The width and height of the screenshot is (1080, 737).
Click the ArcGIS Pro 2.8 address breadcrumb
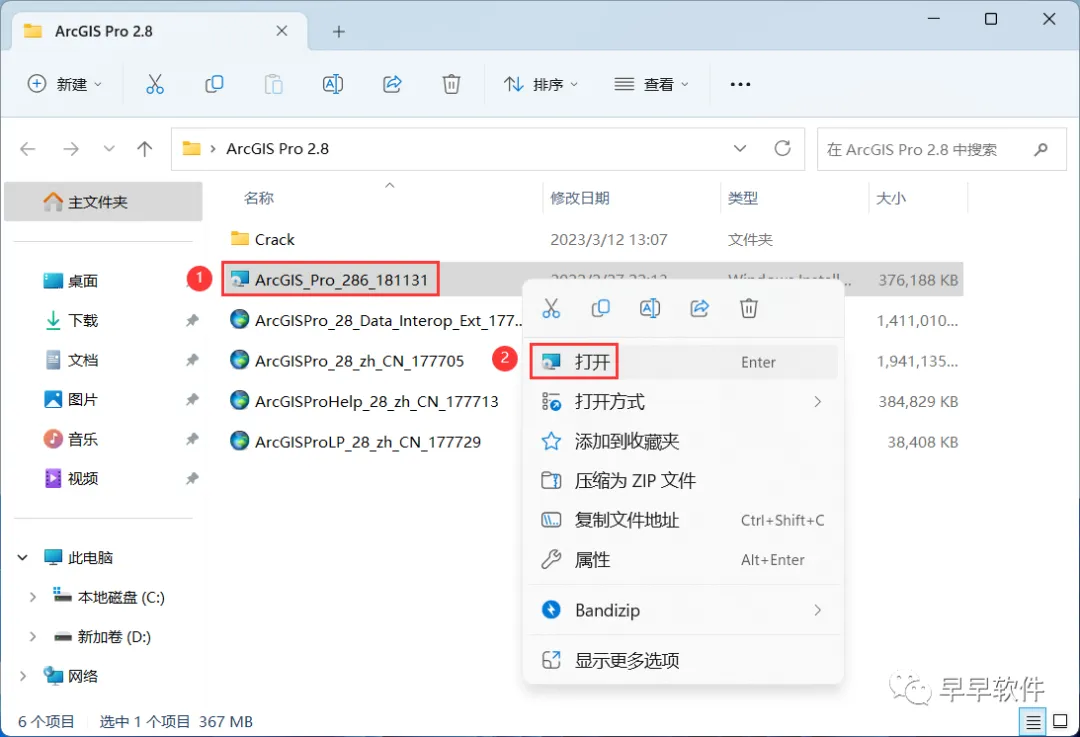(278, 149)
